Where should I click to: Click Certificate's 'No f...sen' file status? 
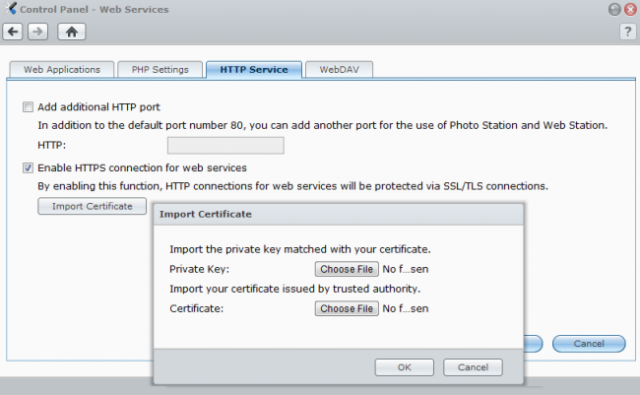coord(405,308)
